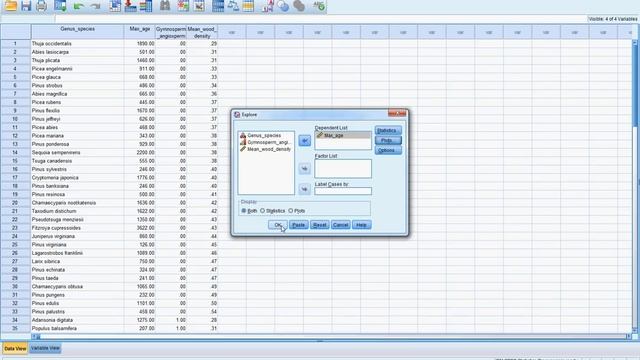Close the Explore dialog window
The image size is (640, 360).
pos(397,113)
